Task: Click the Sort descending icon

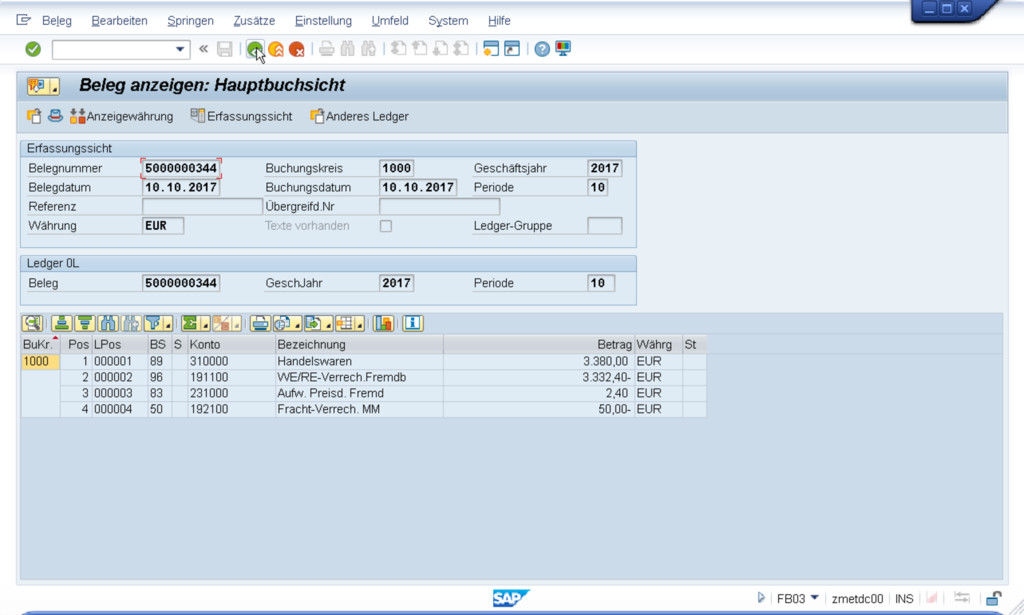Action: click(84, 323)
